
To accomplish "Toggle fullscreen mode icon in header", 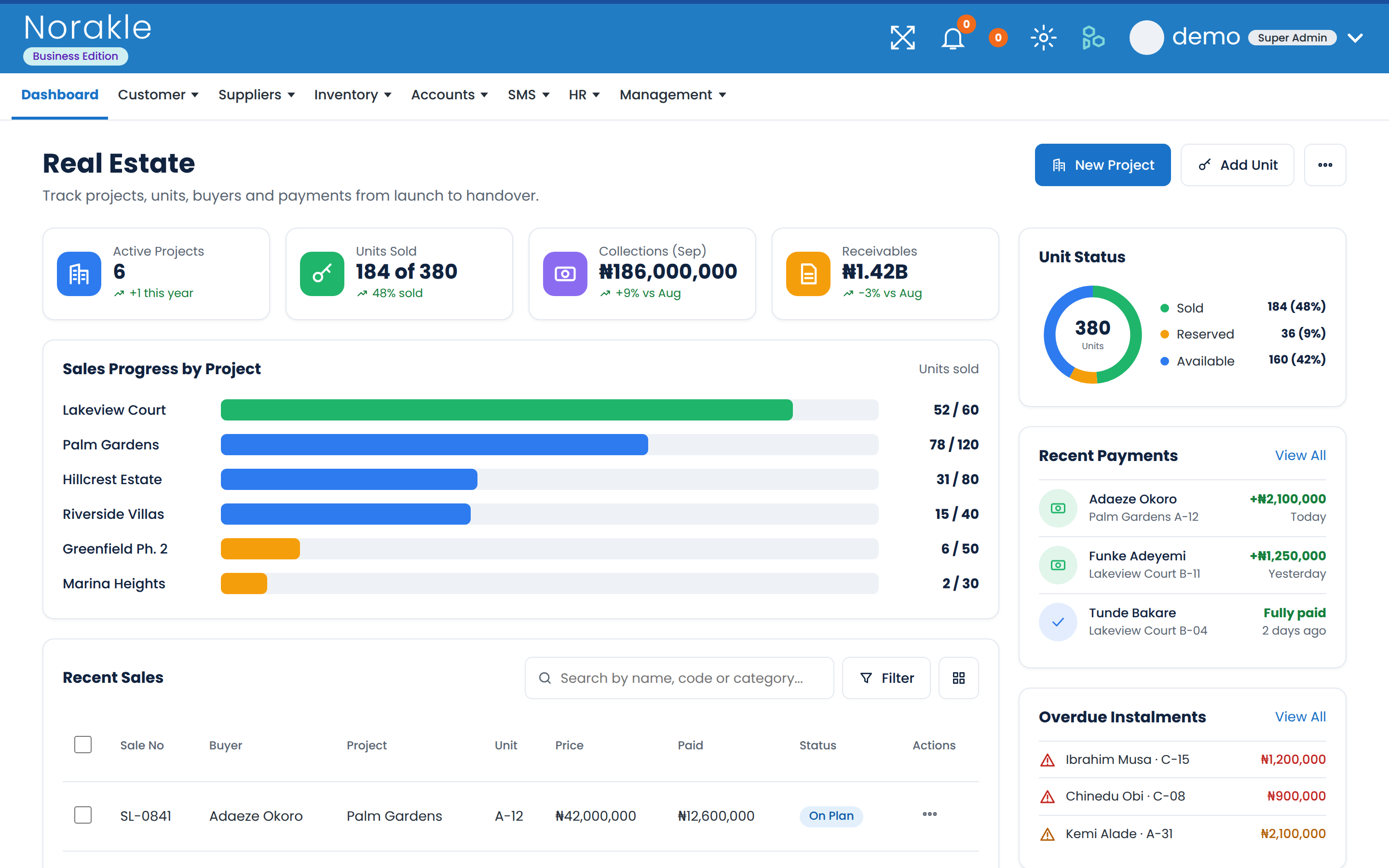I will 902,38.
